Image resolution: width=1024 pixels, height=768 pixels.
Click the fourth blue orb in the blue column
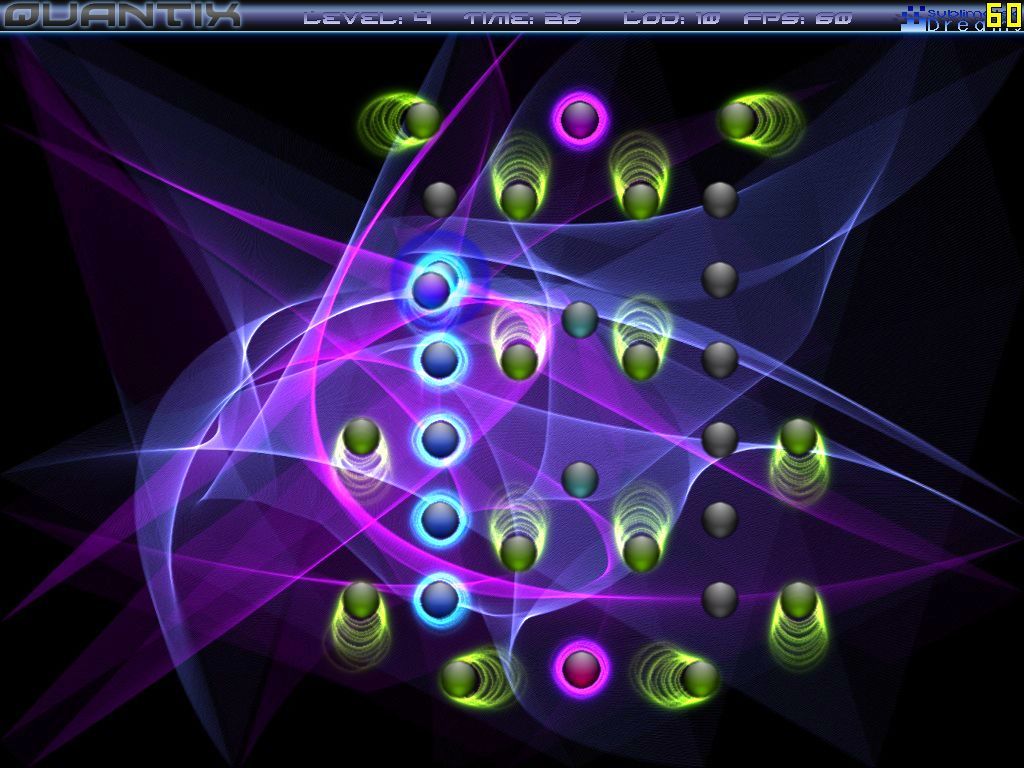pyautogui.click(x=440, y=519)
